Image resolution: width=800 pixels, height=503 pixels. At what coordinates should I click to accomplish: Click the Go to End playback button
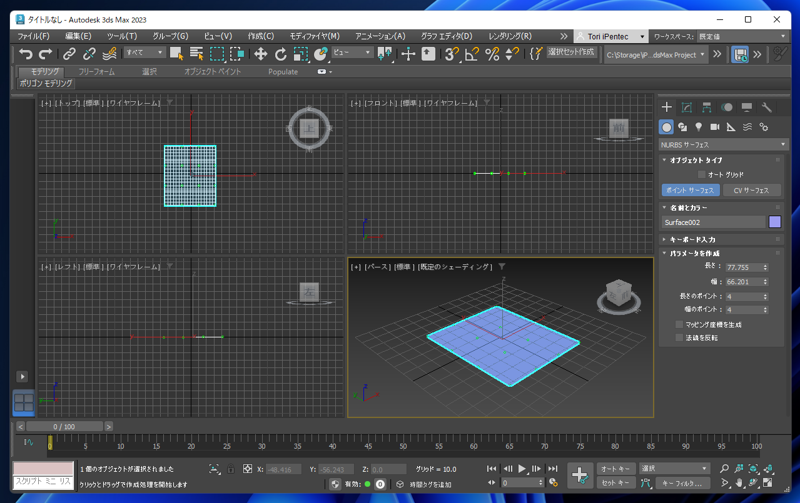[x=553, y=468]
